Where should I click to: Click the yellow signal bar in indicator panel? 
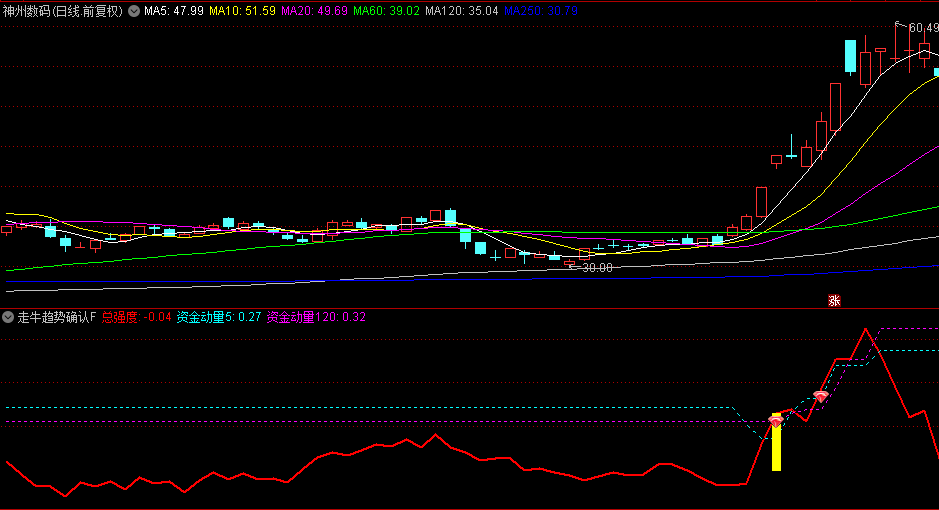click(775, 448)
